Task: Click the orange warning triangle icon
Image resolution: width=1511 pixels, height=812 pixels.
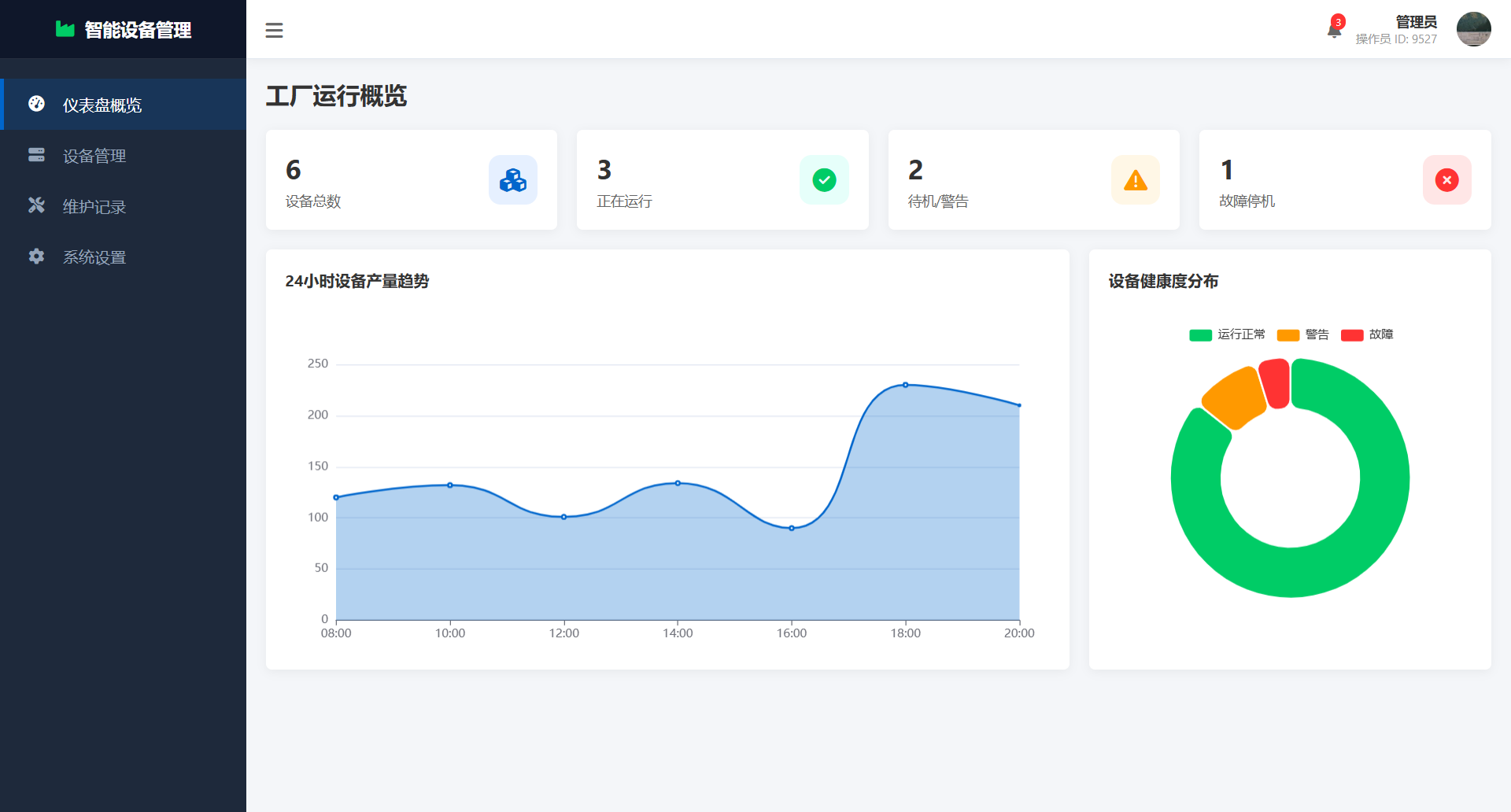Action: tap(1135, 180)
